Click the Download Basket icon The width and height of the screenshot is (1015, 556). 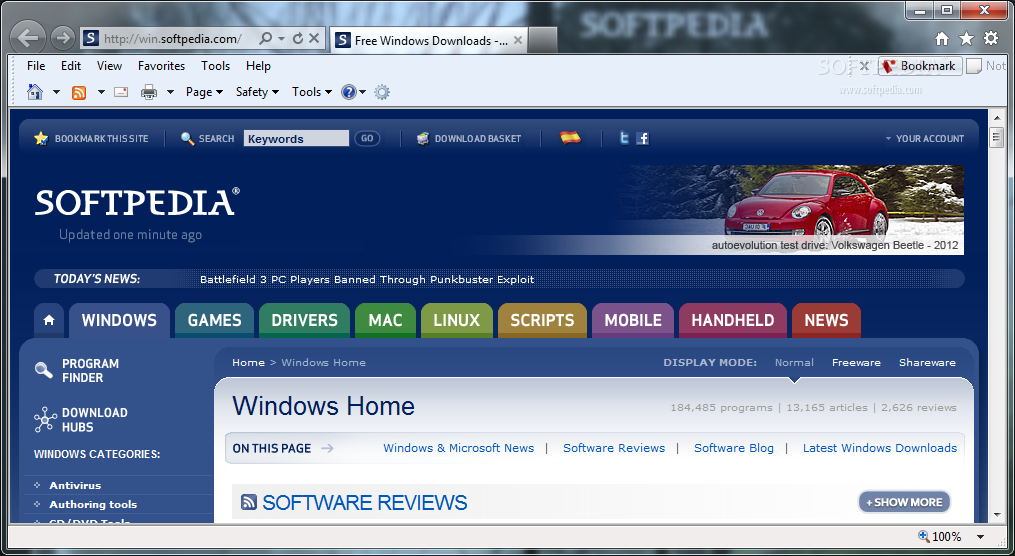(423, 139)
